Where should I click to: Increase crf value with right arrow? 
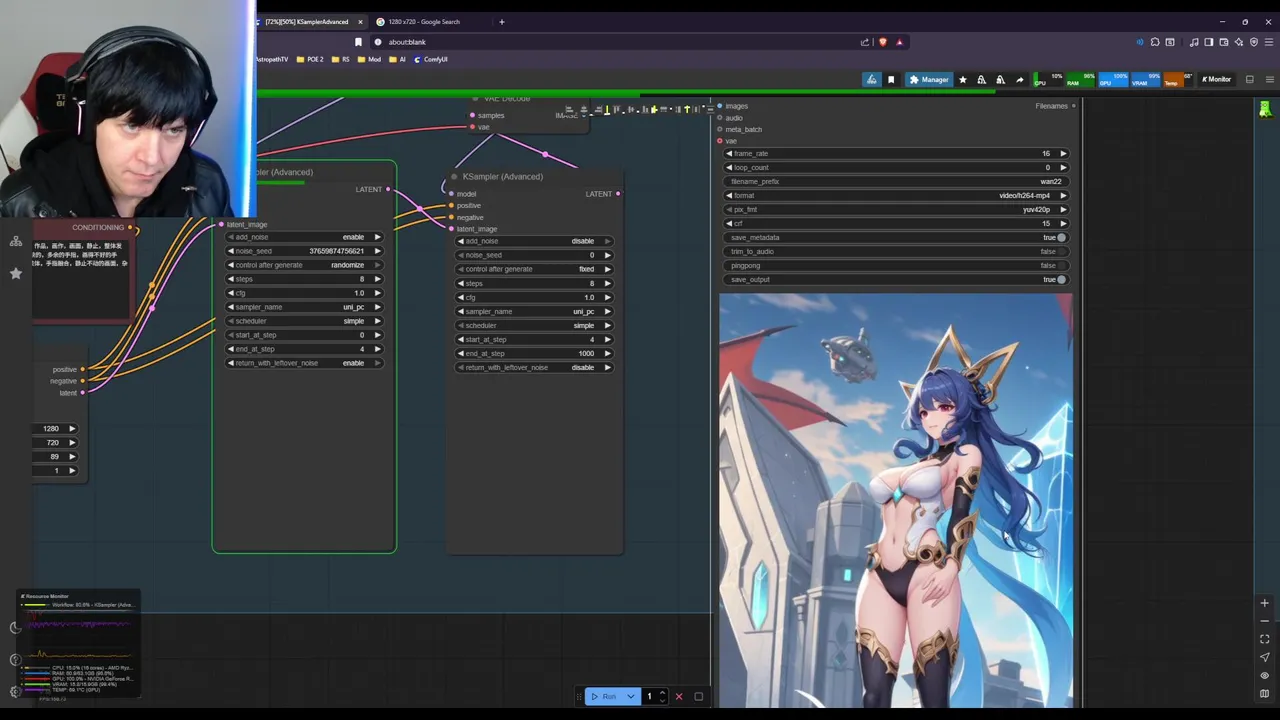(x=1063, y=223)
